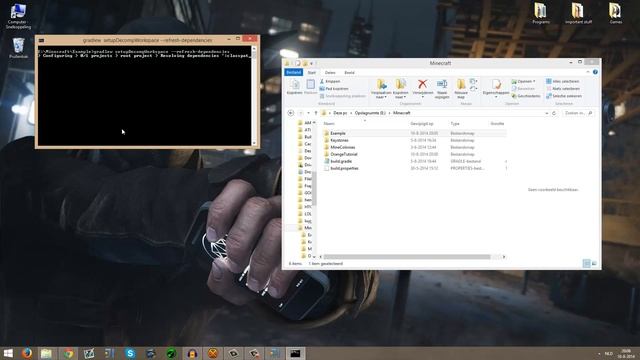The image size is (640, 360).
Task: Open the Verplaatsen naar dropdown
Action: tap(381, 89)
